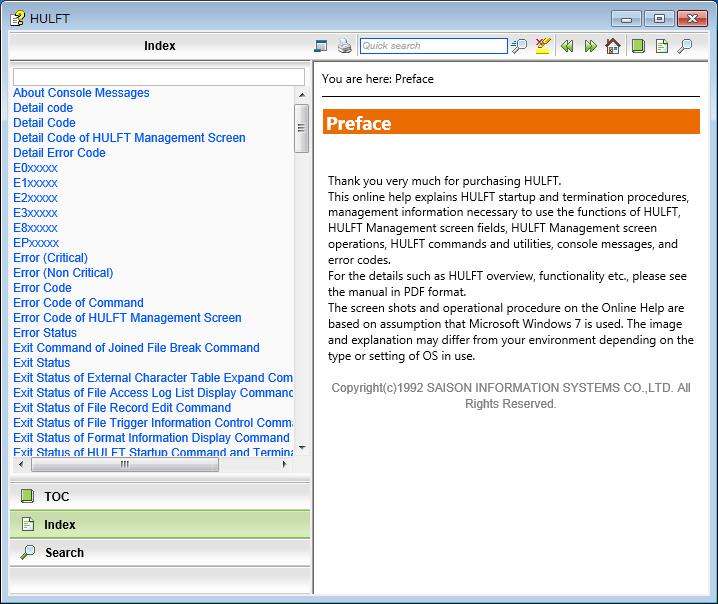
Task: Select the E8xxxxx index entry
Action: (35, 228)
